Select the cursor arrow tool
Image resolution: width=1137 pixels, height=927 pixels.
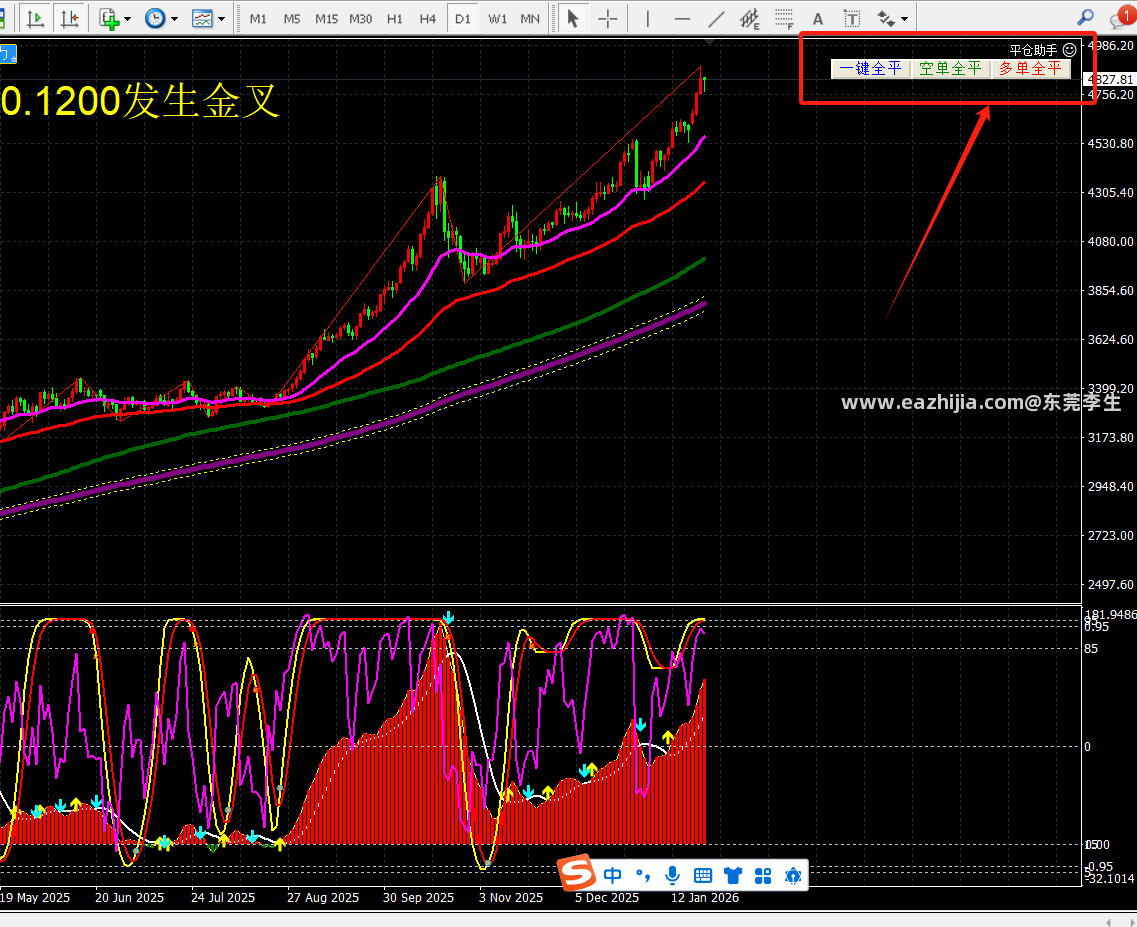(573, 19)
